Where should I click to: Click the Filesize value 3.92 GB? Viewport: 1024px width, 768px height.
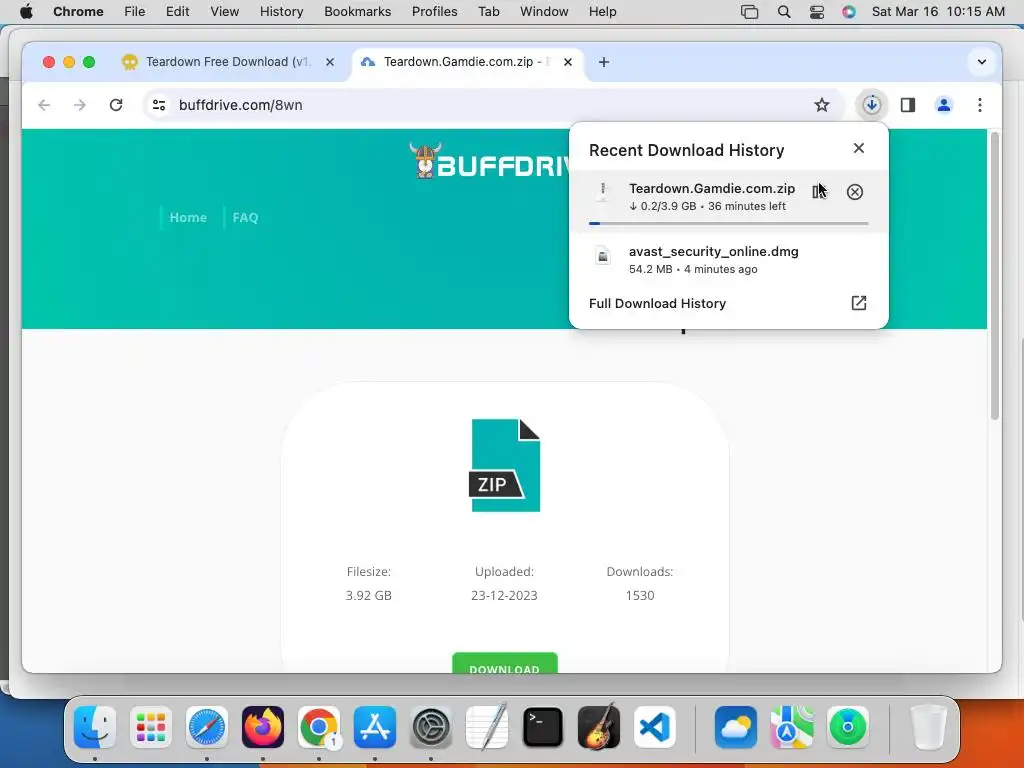(x=368, y=596)
